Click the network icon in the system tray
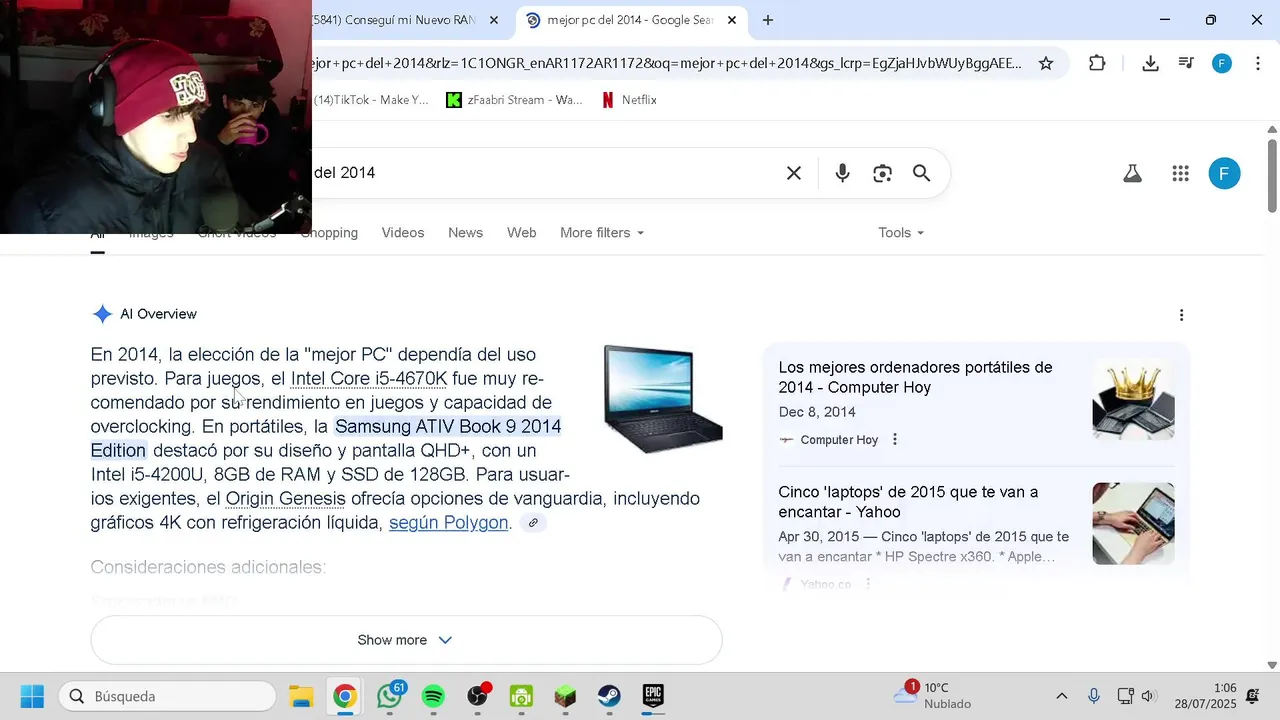 click(1125, 696)
